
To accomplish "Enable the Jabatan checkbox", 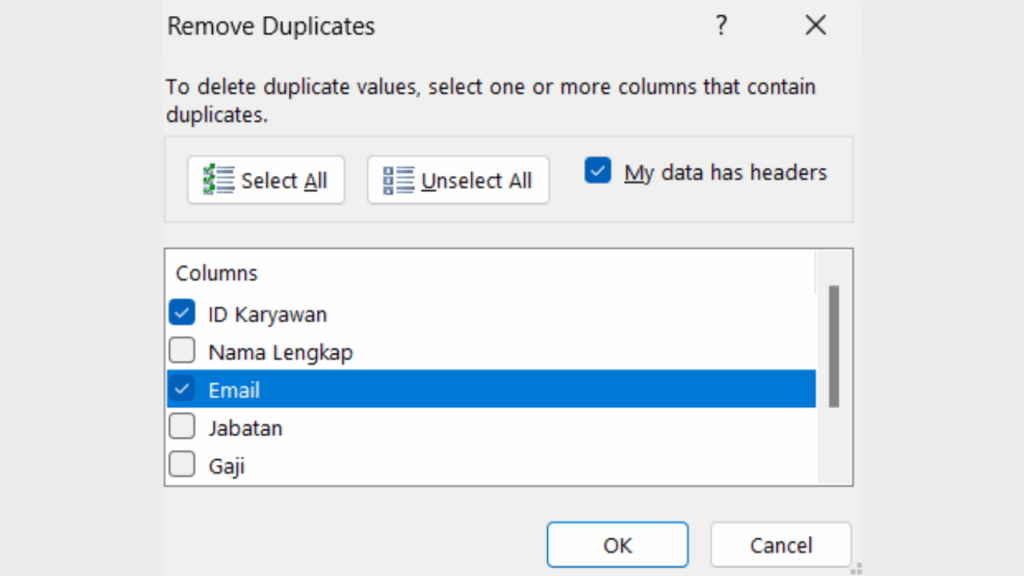I will (181, 426).
